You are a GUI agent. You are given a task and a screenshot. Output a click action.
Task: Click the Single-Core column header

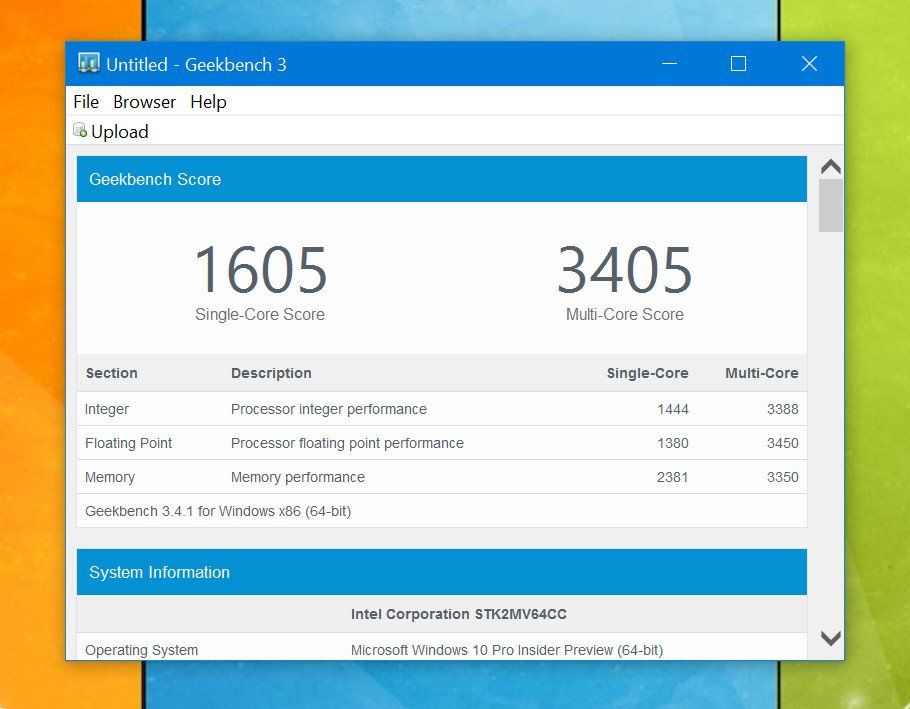pyautogui.click(x=647, y=373)
